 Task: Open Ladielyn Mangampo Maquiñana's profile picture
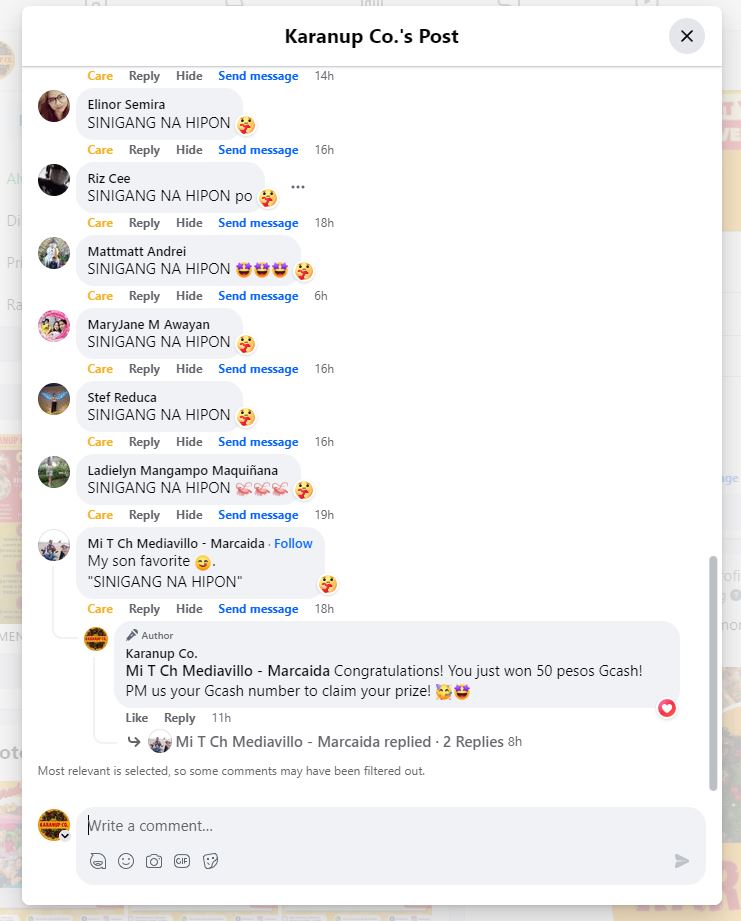[54, 472]
